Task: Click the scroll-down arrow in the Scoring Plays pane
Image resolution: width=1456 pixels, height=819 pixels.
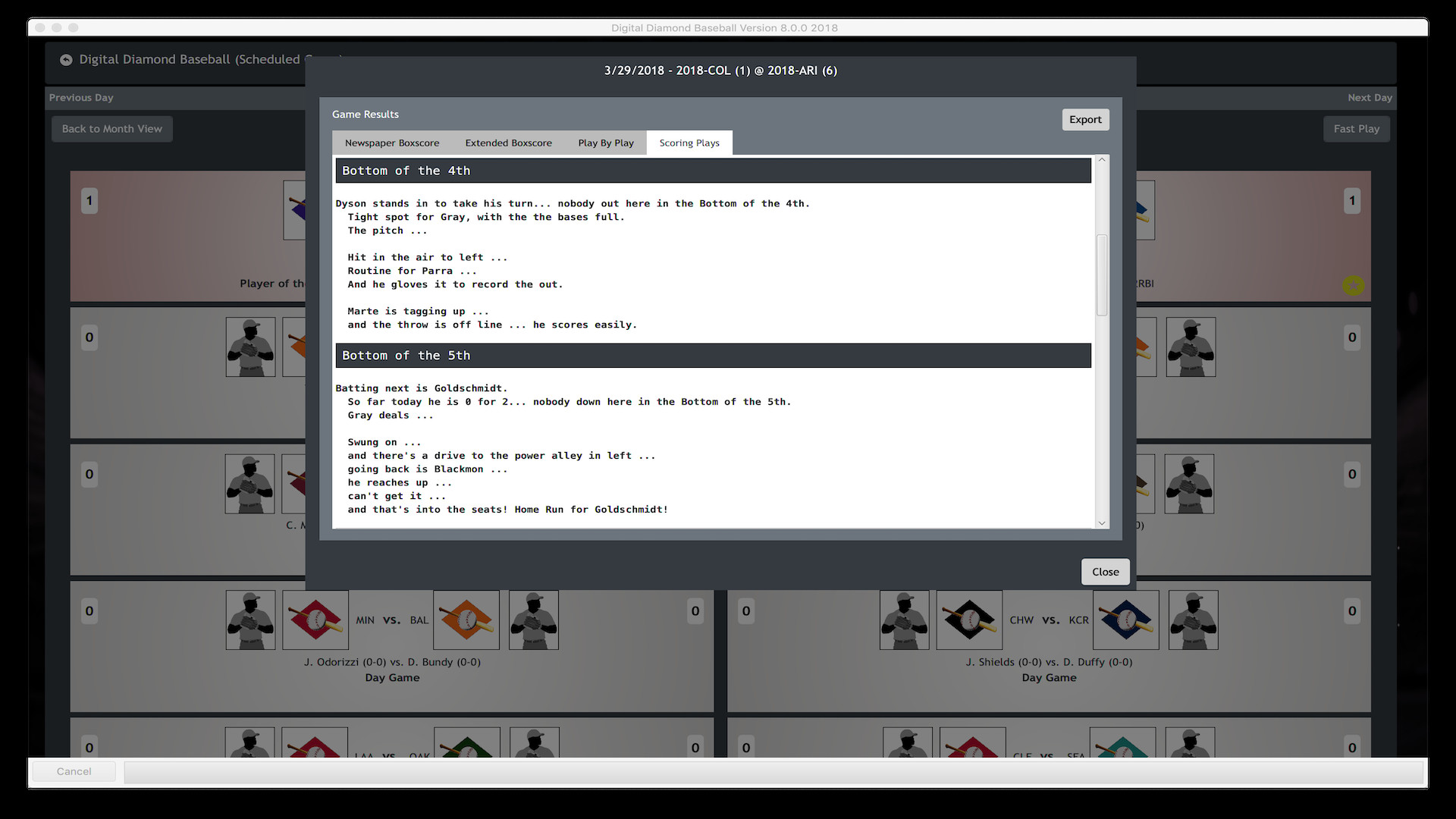Action: click(1102, 523)
